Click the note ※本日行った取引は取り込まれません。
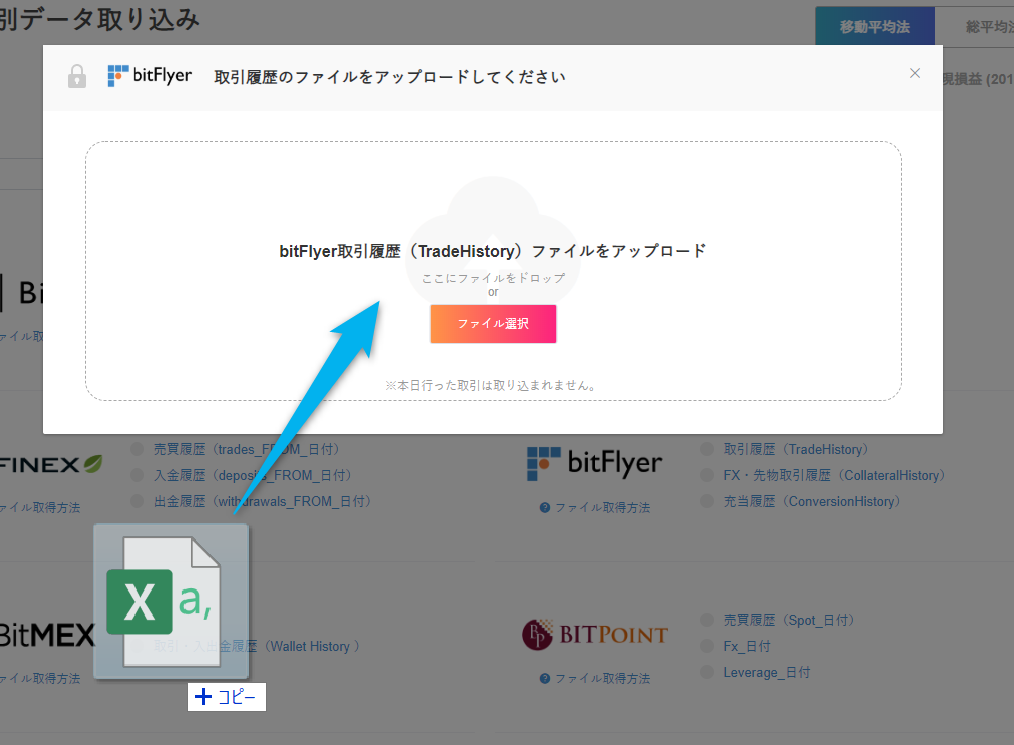 491,385
